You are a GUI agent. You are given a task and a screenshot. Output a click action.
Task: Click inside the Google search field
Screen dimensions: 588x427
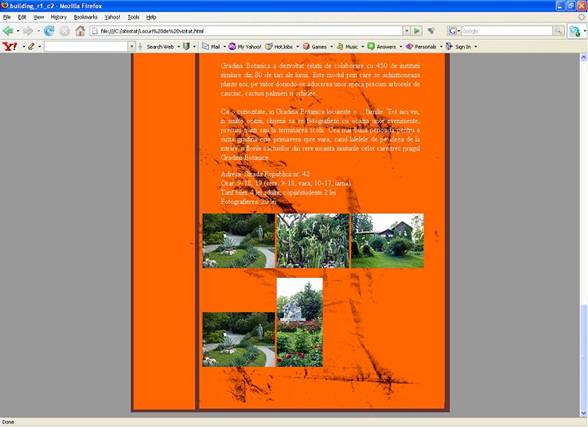507,31
